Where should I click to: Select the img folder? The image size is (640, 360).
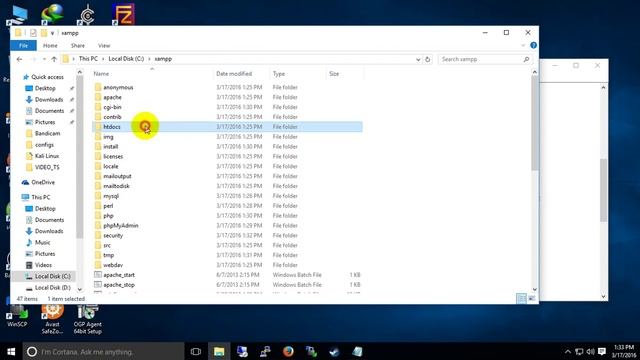point(108,137)
